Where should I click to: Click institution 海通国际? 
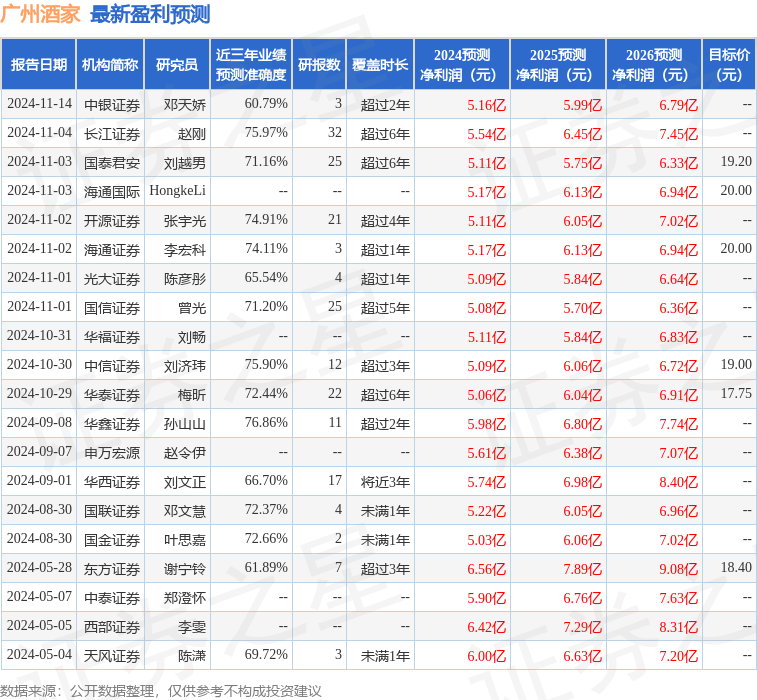tap(112, 192)
